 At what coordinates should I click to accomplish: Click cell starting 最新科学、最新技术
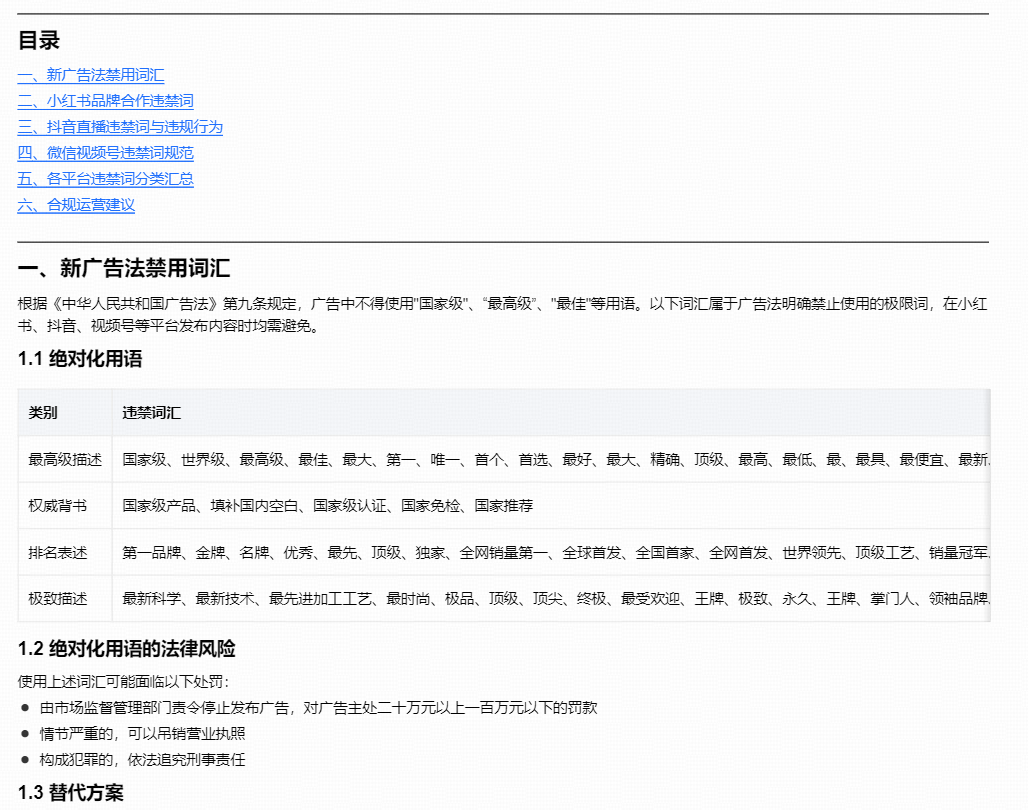[x=551, y=598]
